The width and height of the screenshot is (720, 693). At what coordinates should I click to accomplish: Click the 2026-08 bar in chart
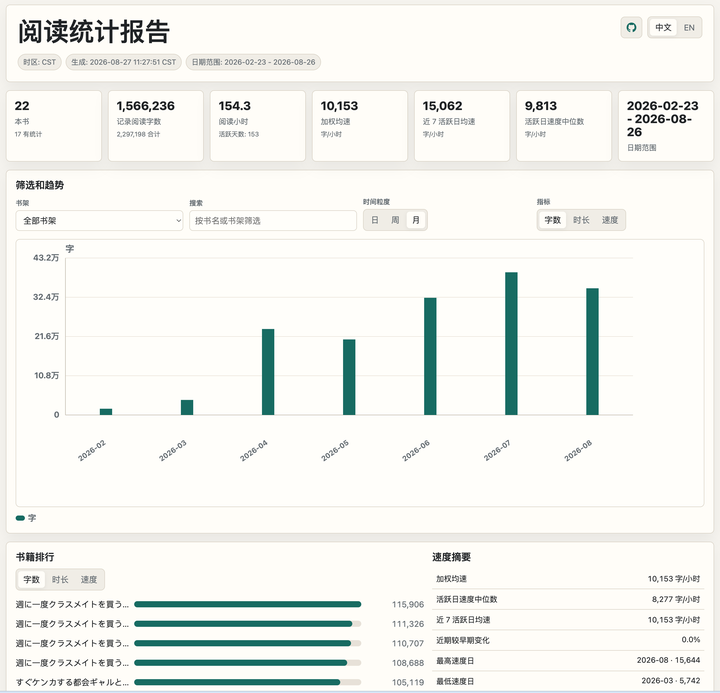pyautogui.click(x=592, y=352)
